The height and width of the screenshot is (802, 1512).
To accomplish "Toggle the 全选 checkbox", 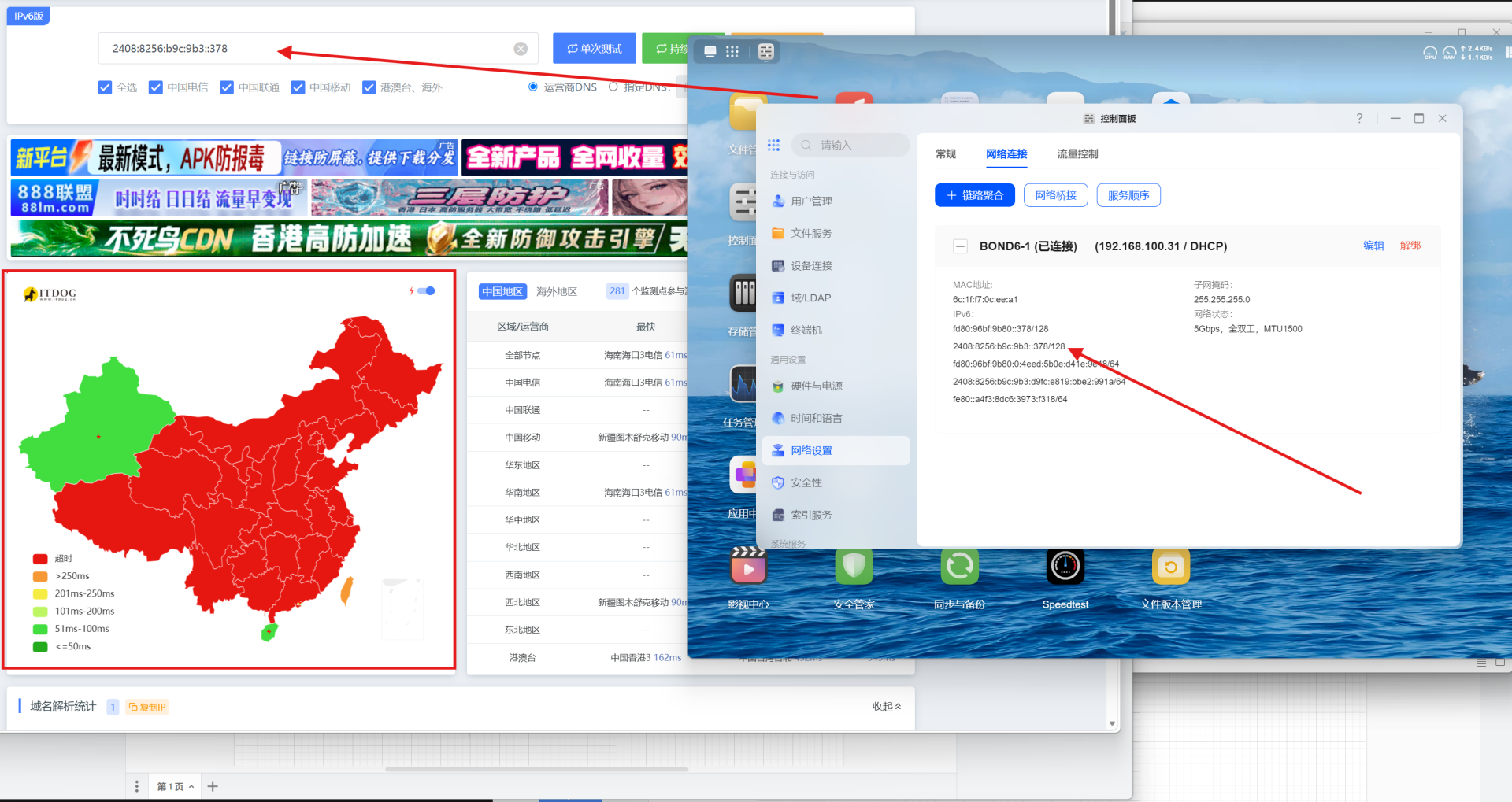I will coord(105,87).
